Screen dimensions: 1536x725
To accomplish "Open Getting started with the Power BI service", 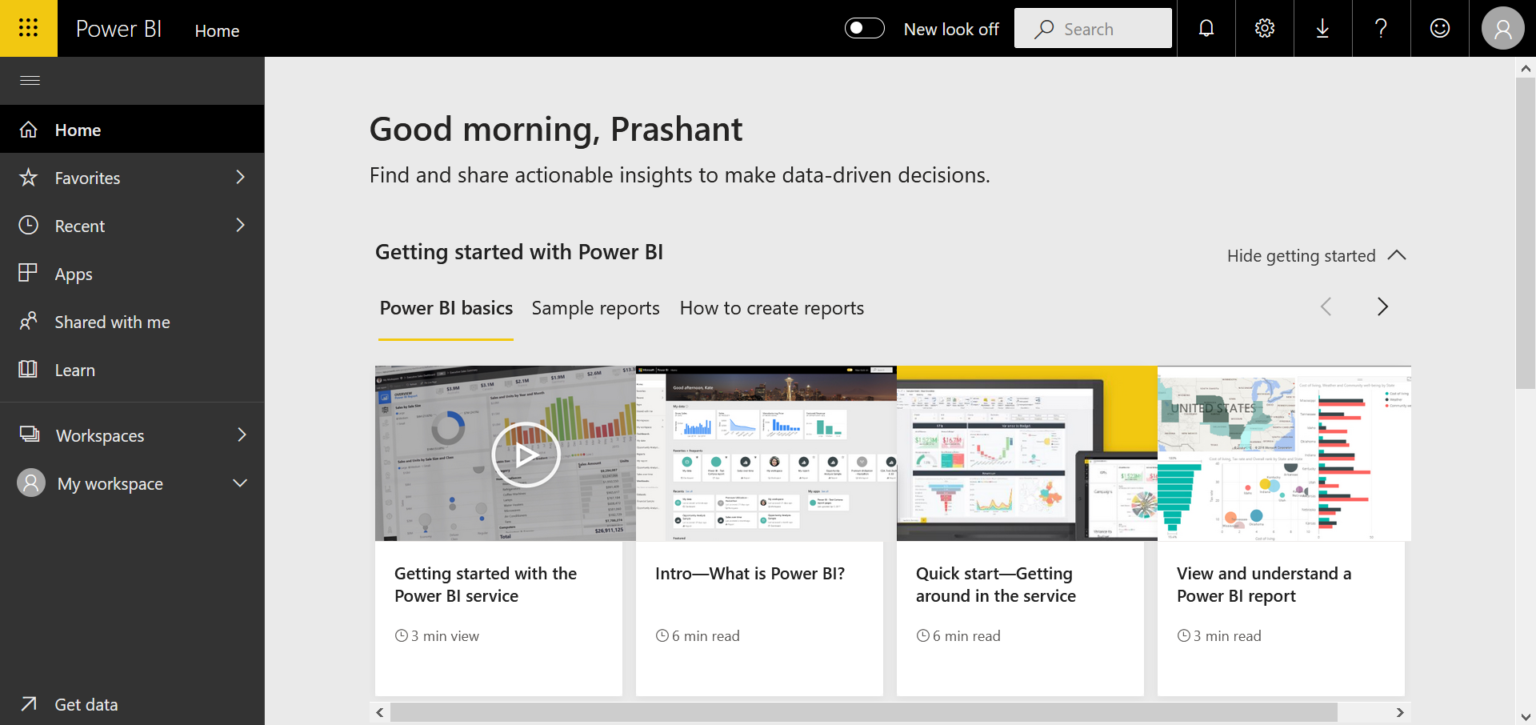I will click(486, 585).
